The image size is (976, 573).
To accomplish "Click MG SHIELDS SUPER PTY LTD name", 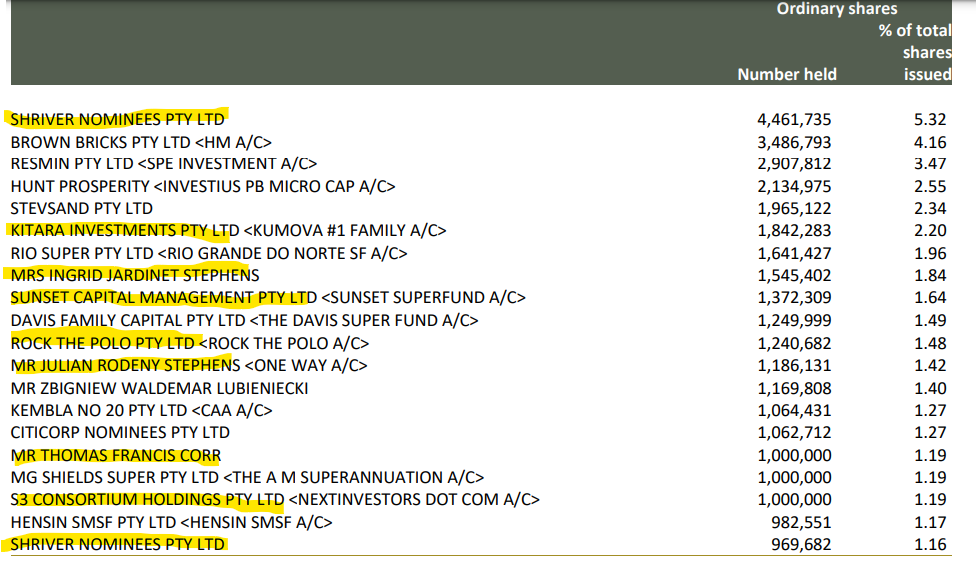I will coord(115,478).
